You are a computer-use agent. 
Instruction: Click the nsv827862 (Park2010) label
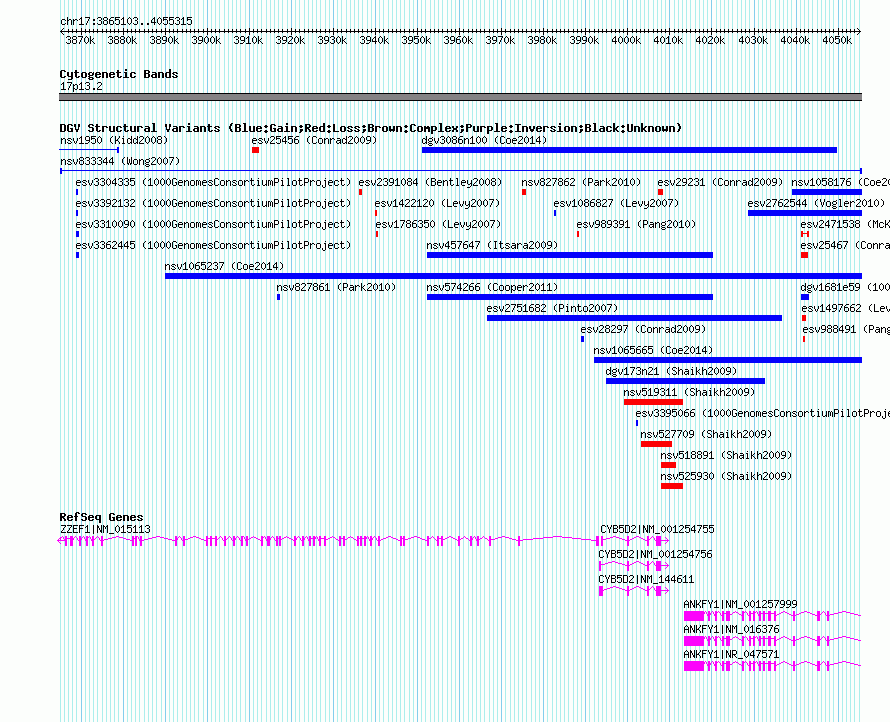click(581, 182)
